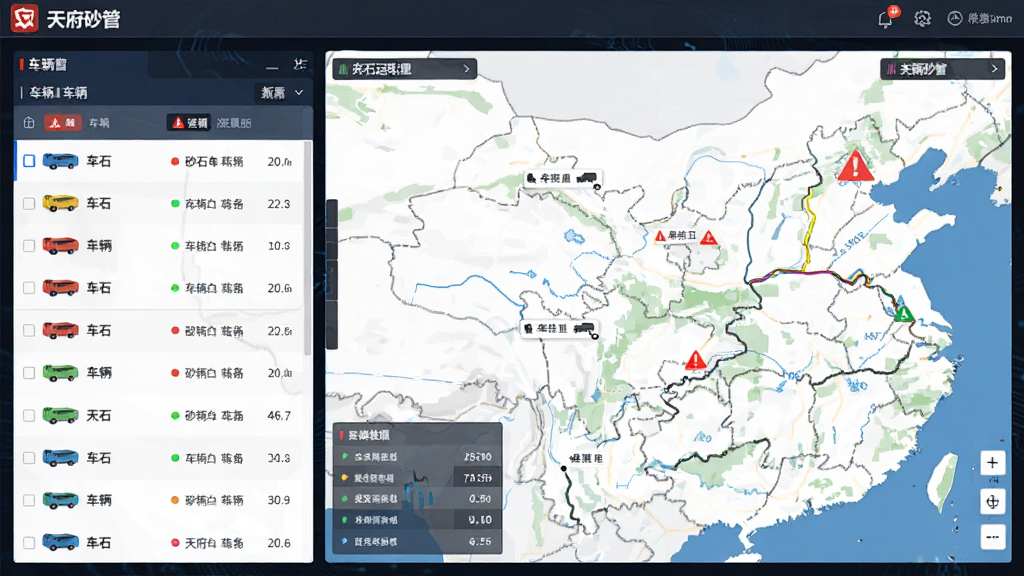The height and width of the screenshot is (576, 1024).
Task: Click the yellow bus icon
Action: pyautogui.click(x=60, y=203)
